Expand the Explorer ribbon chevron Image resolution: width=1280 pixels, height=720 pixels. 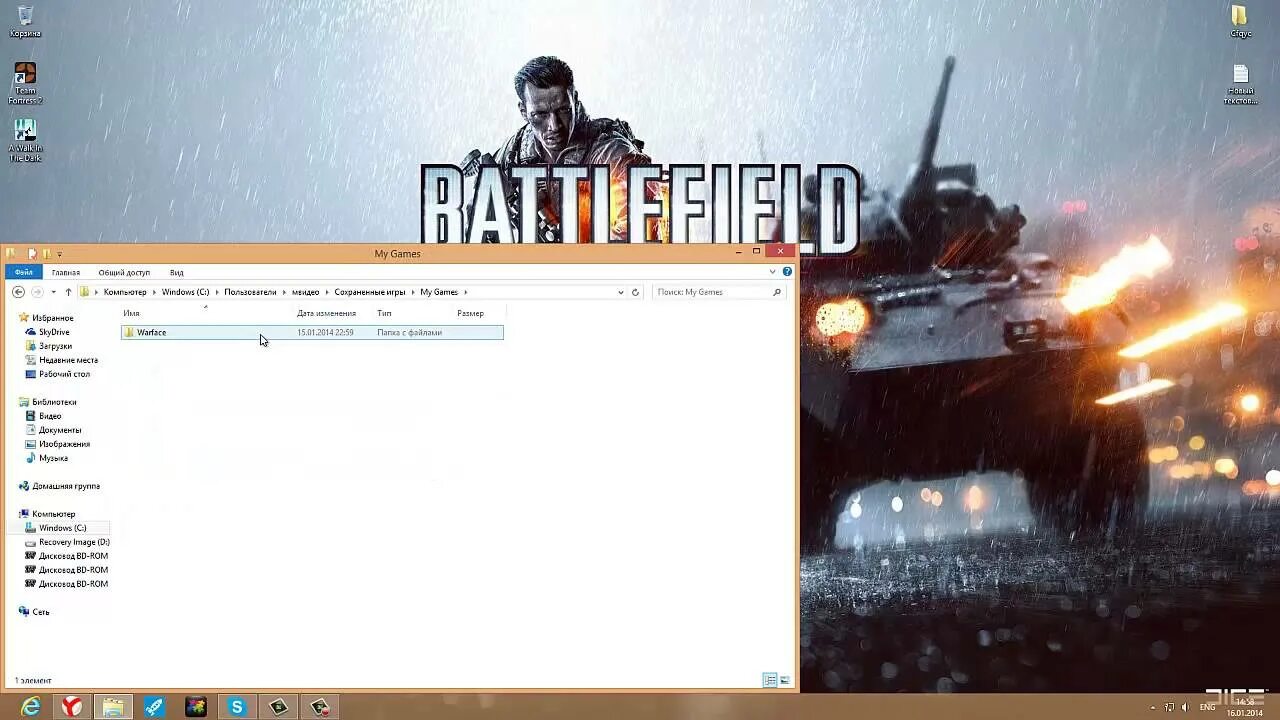(773, 272)
